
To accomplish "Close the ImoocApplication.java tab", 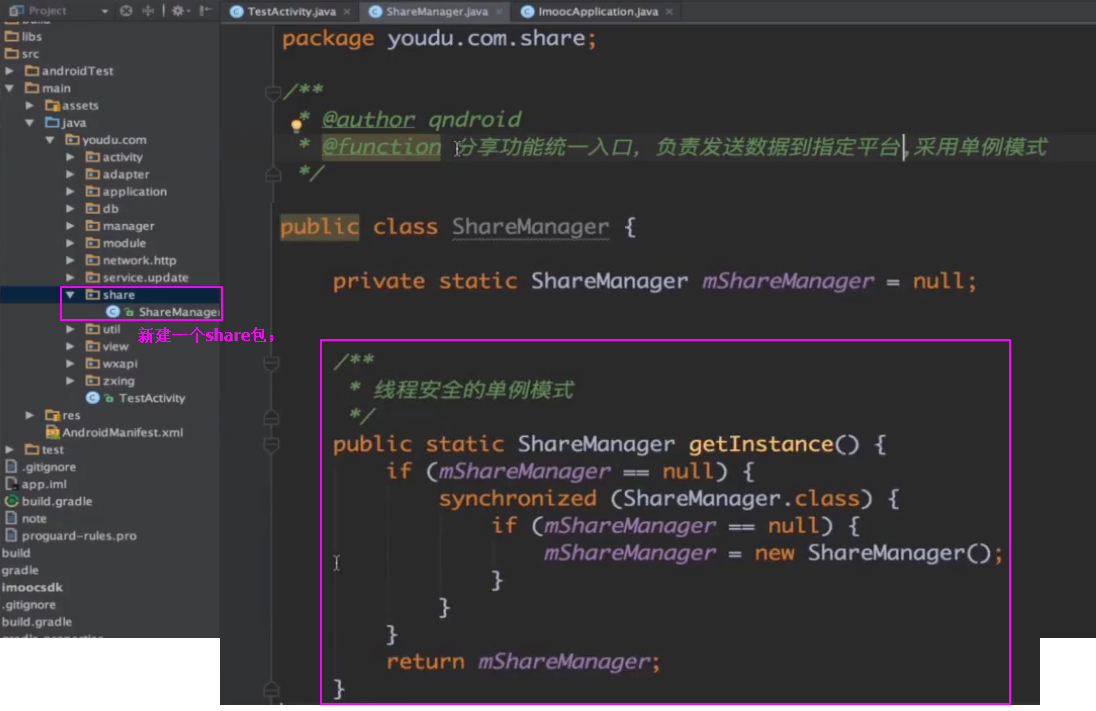I will (x=669, y=11).
